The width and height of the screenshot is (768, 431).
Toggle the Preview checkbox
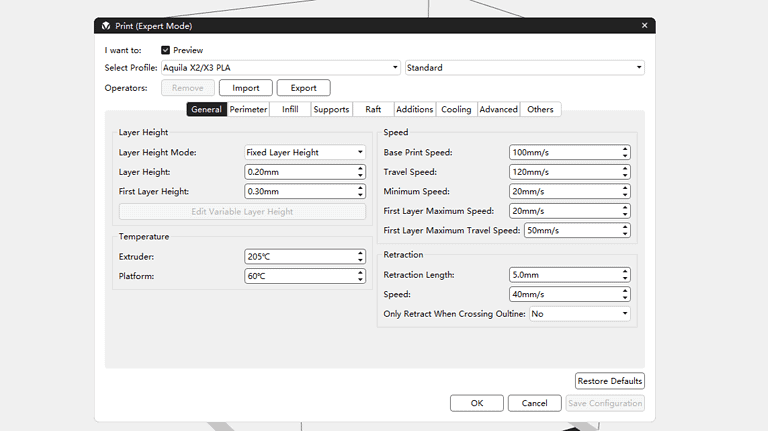[x=165, y=49]
